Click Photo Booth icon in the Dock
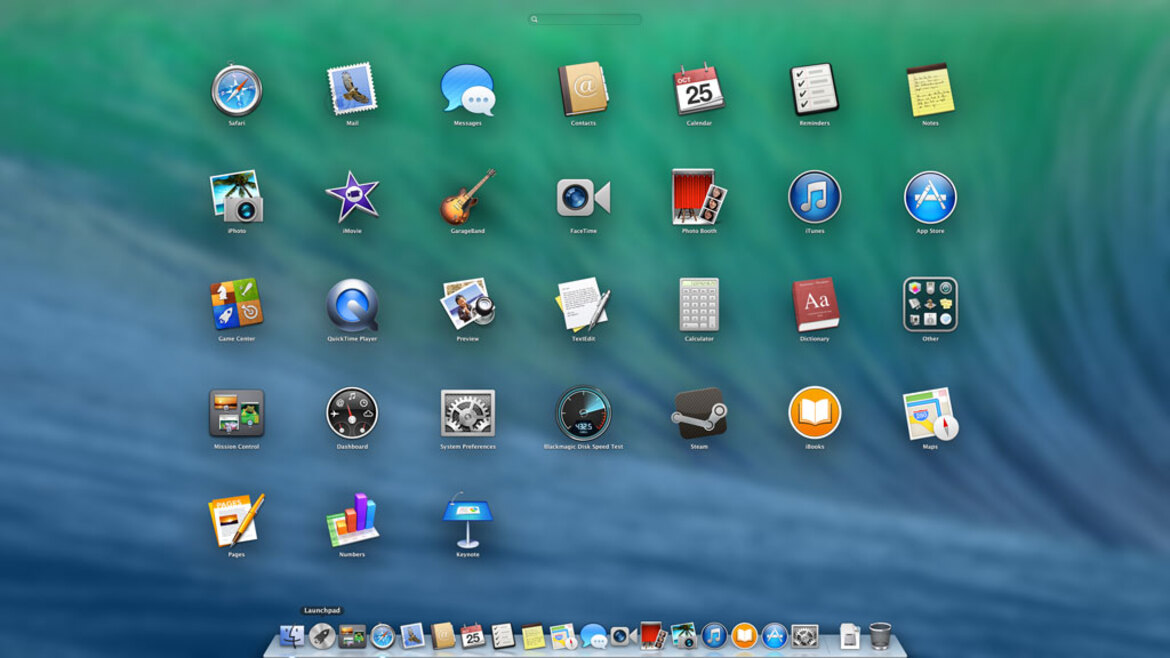 (x=653, y=636)
